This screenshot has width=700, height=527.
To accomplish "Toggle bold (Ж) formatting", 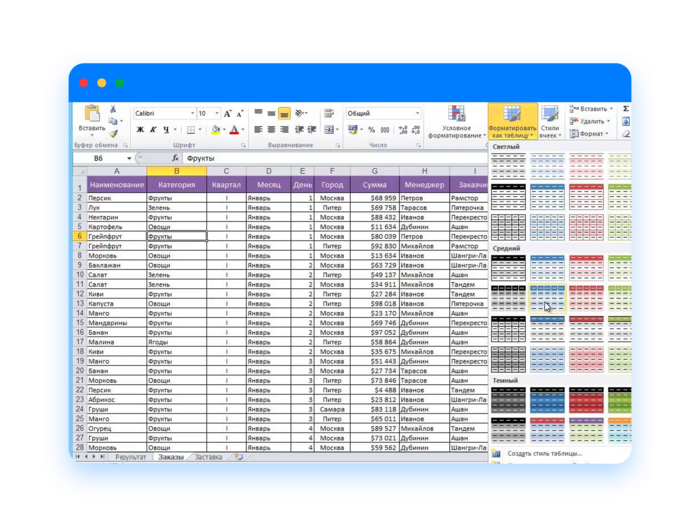I will [140, 130].
